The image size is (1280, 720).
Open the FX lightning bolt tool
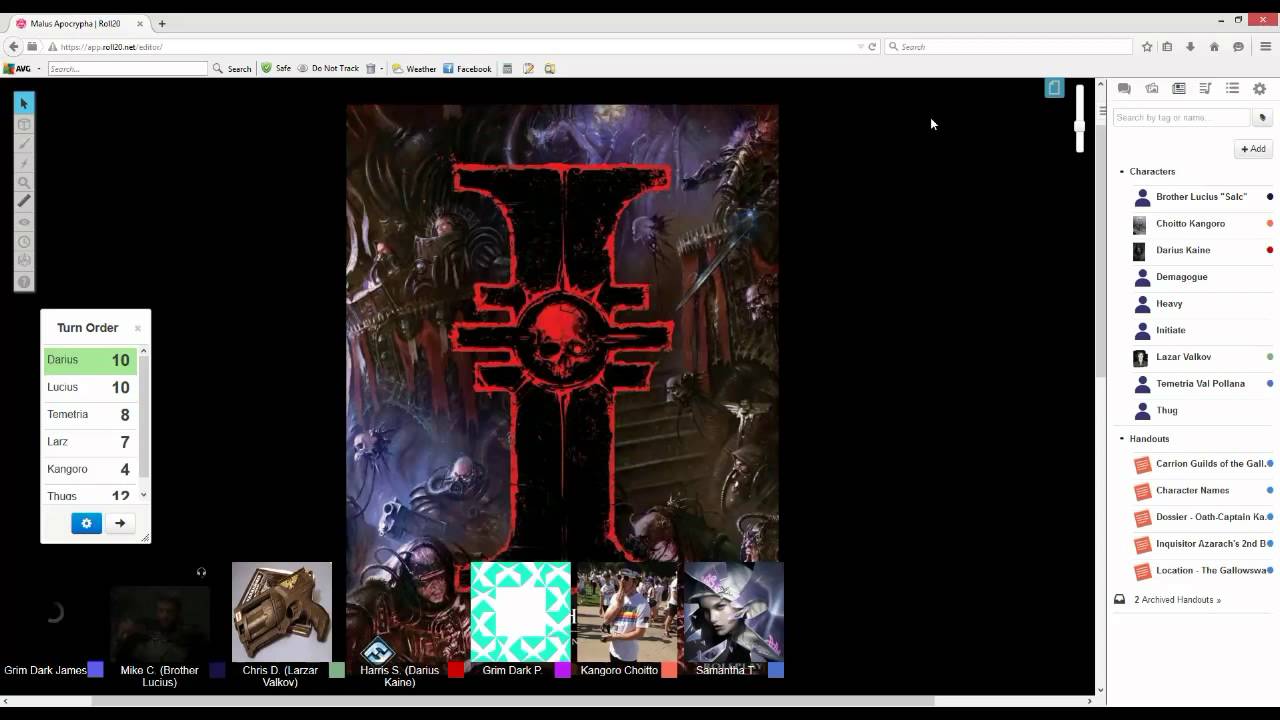(24, 163)
